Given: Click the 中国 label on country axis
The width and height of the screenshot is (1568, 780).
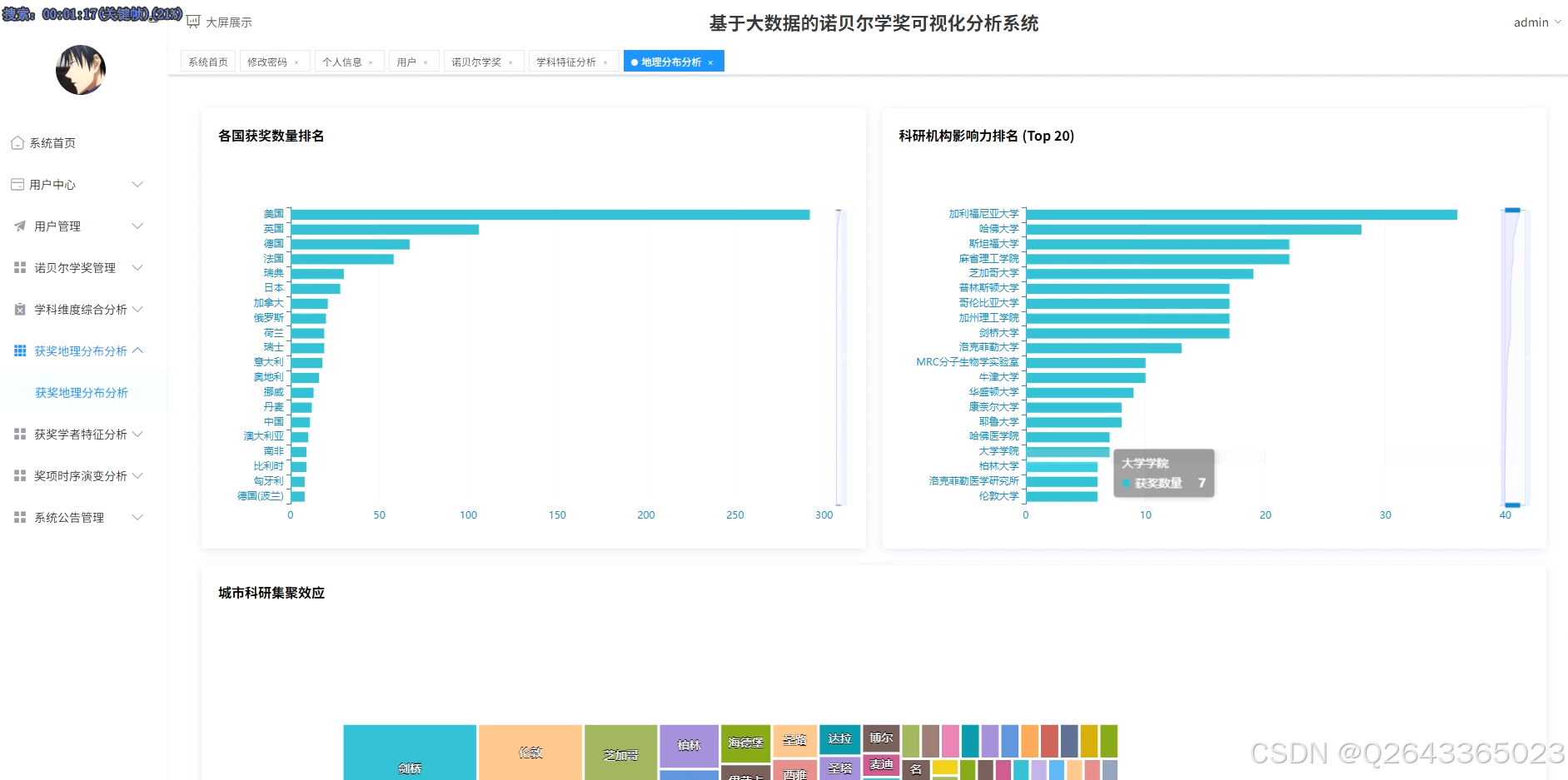Looking at the screenshot, I should pos(274,422).
